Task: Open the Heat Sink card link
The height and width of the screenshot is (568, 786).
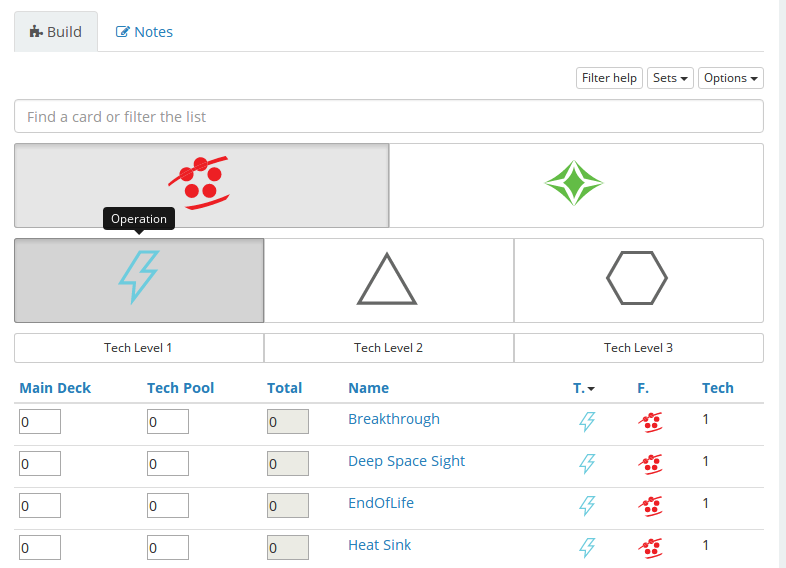Action: 379,545
